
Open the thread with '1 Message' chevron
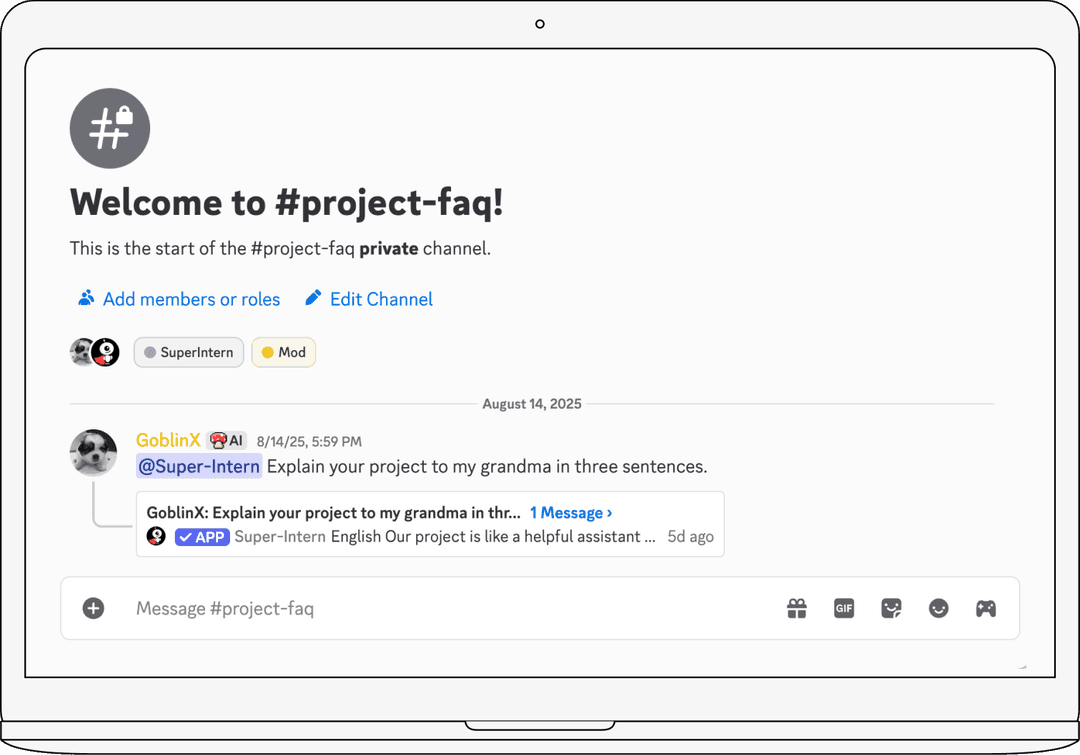(570, 512)
